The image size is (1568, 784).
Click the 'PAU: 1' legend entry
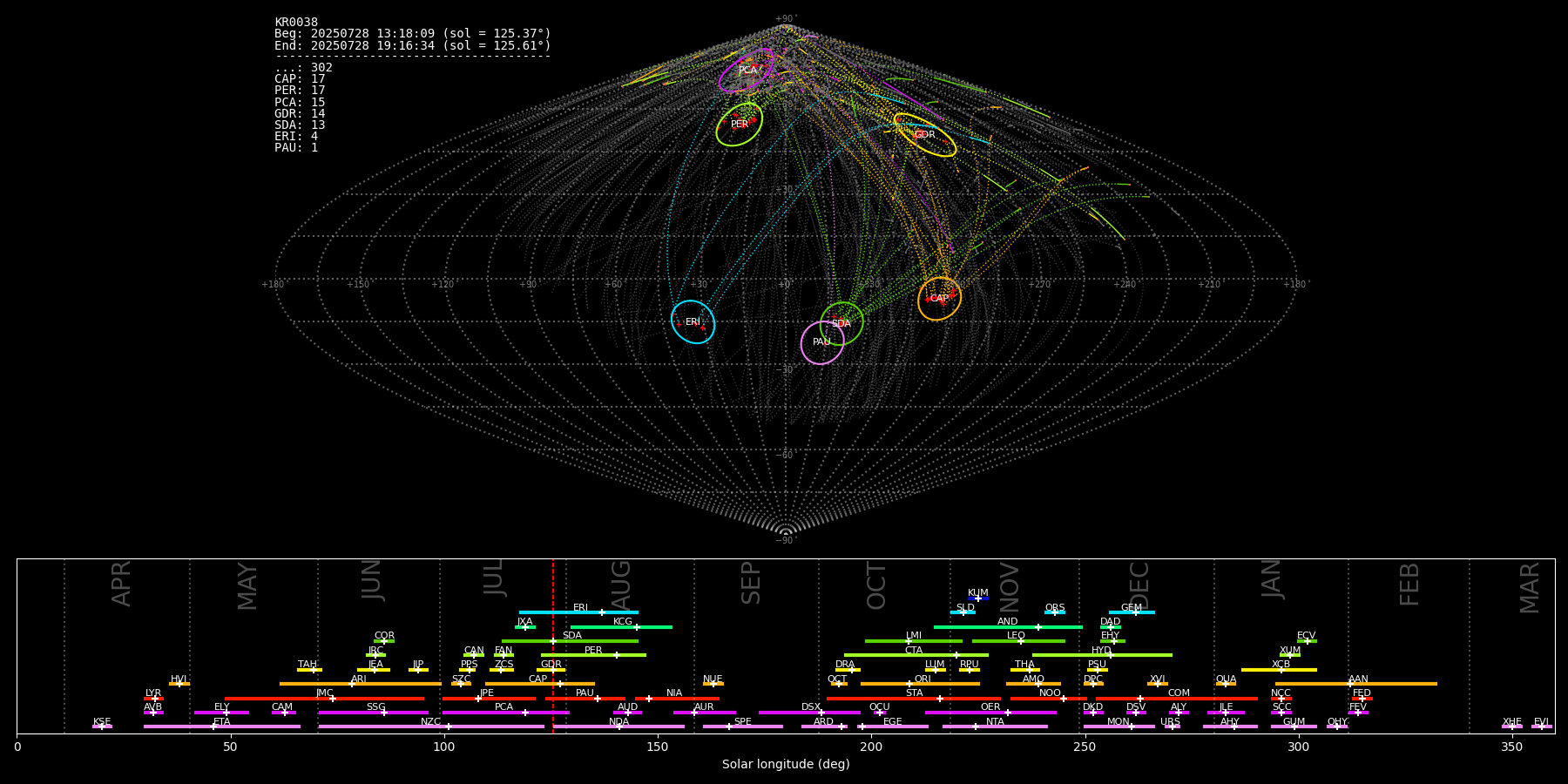coord(296,148)
